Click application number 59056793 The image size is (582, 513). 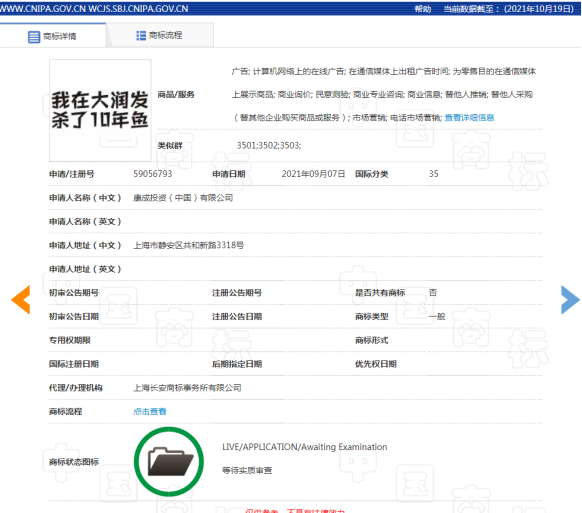pyautogui.click(x=153, y=174)
